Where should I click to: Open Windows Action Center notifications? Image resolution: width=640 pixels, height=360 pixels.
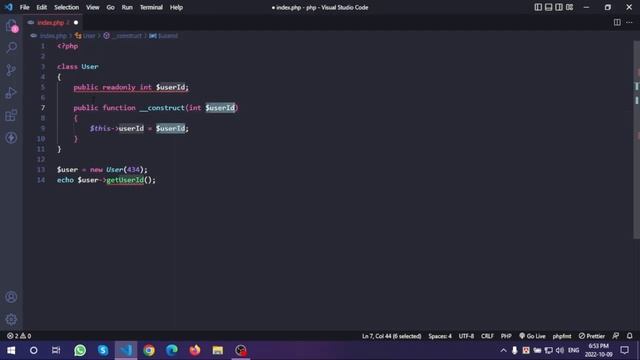(x=624, y=350)
